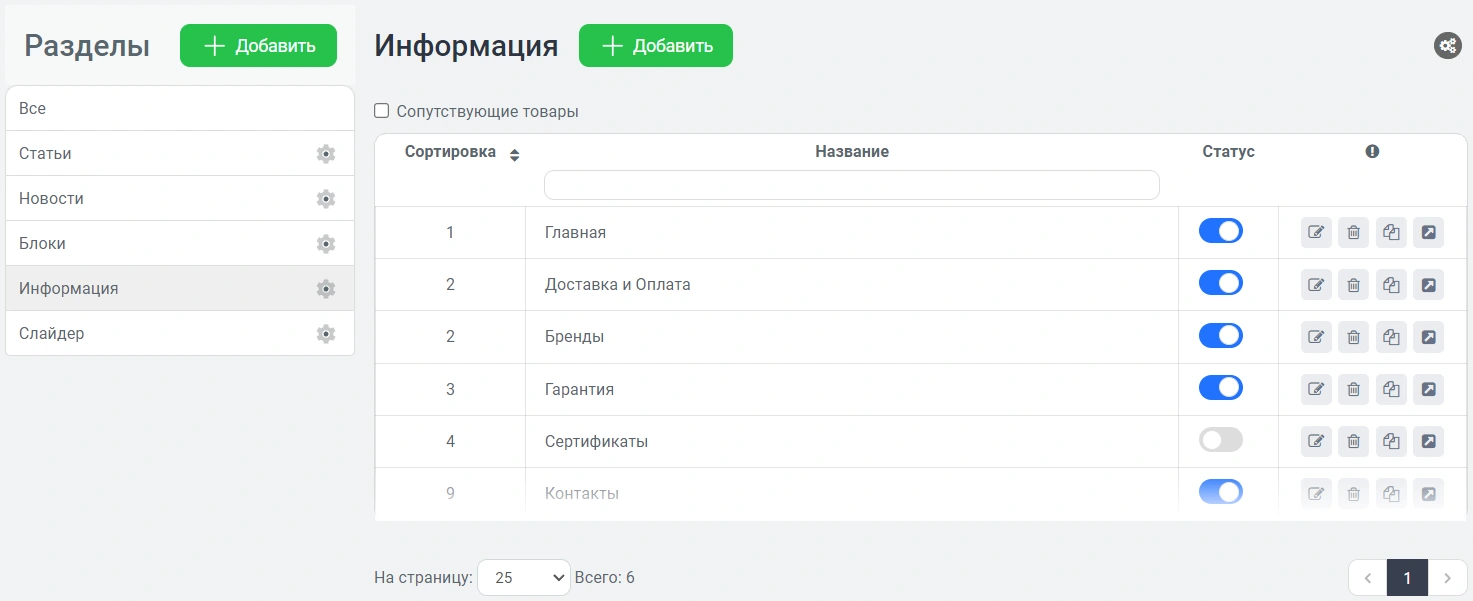The height and width of the screenshot is (601, 1473).
Task: Click edit icon for Главная row
Action: pyautogui.click(x=1316, y=233)
